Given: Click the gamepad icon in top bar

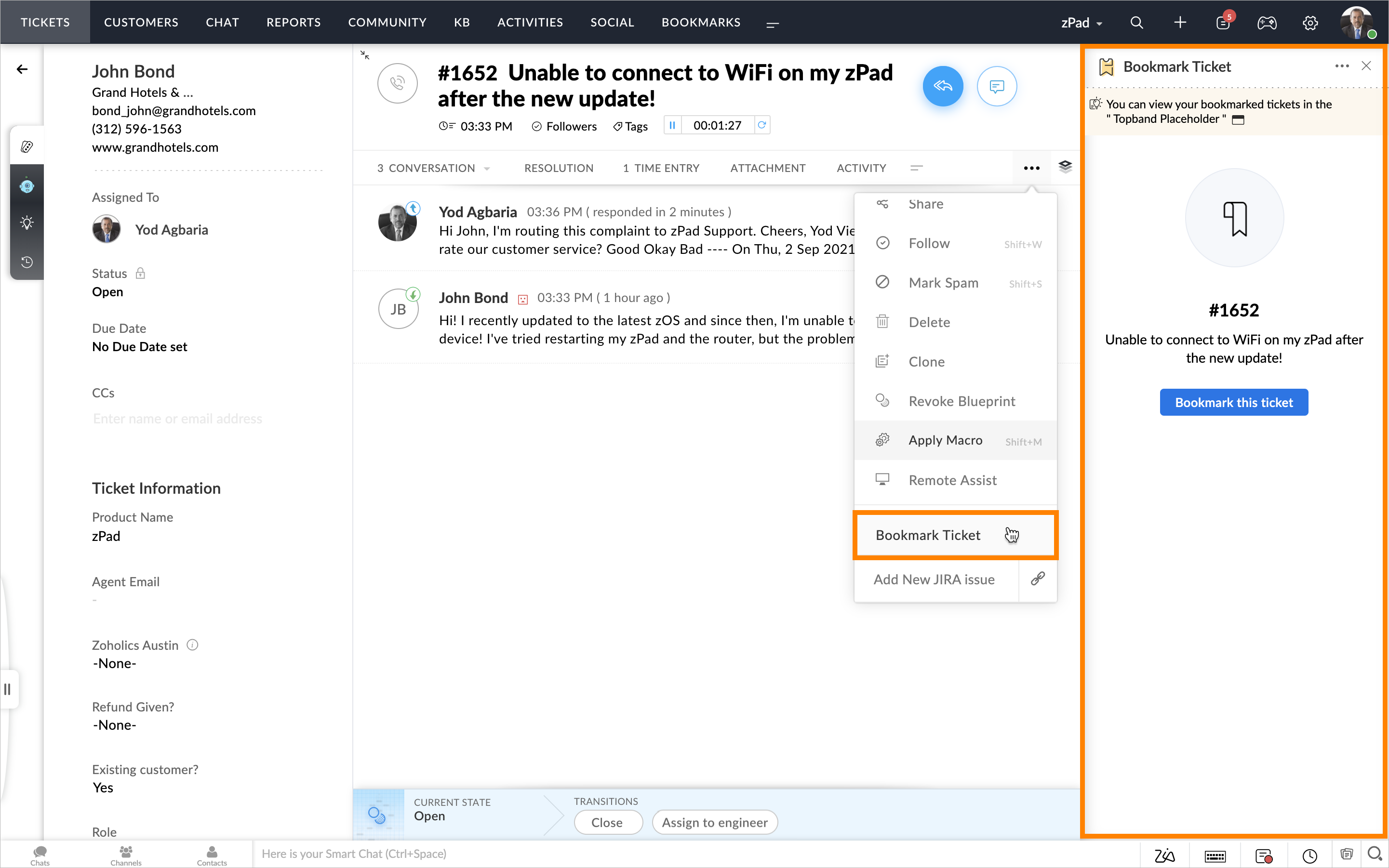Looking at the screenshot, I should pyautogui.click(x=1267, y=22).
